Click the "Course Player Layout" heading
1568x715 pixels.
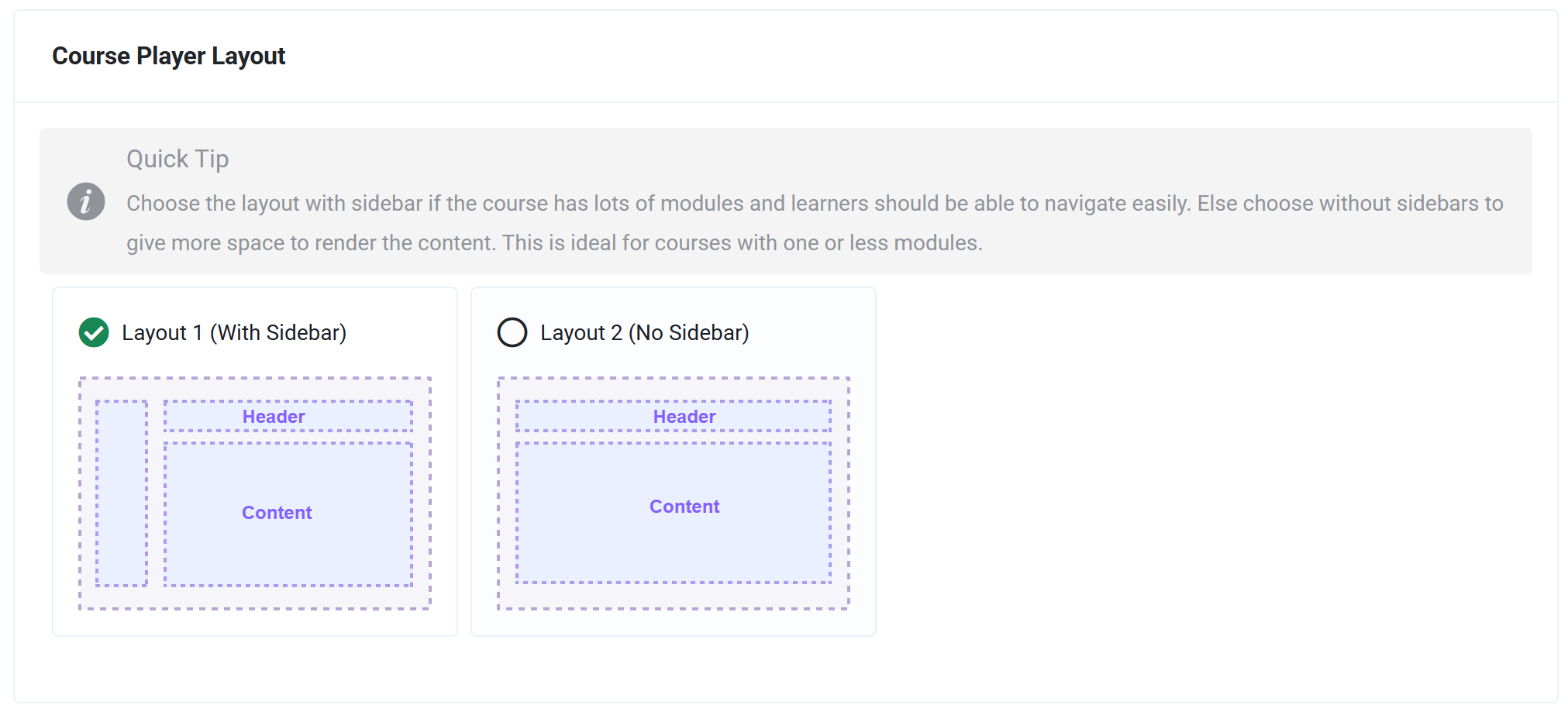pos(169,57)
